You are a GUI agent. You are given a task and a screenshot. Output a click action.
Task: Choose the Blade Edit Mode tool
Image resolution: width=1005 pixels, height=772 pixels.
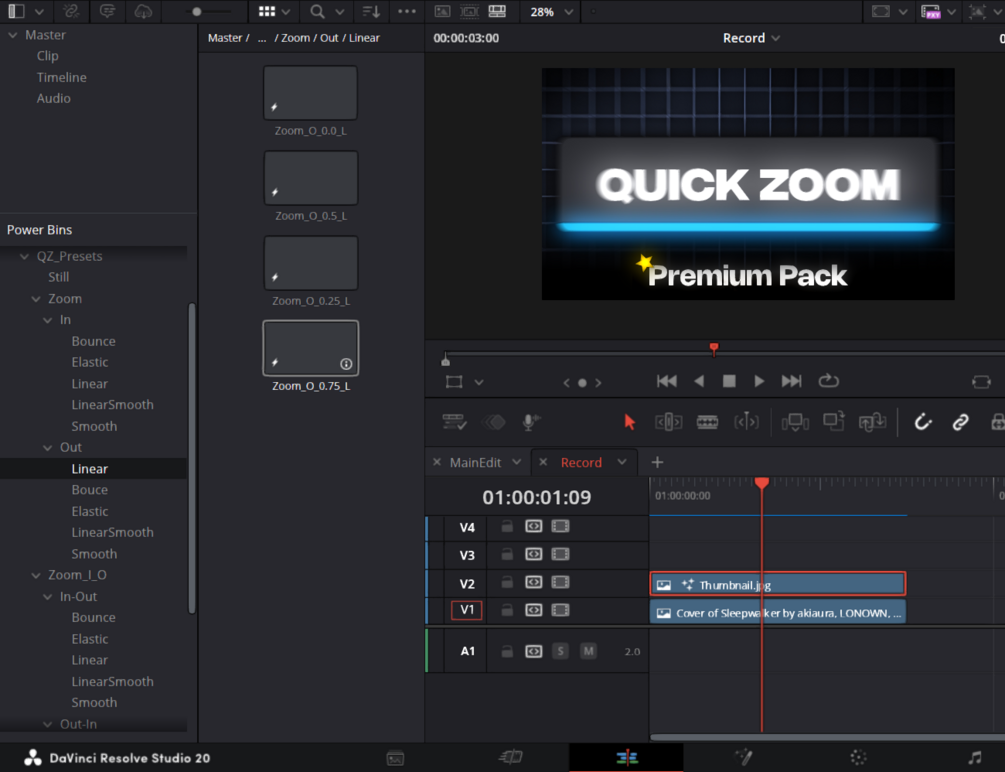[707, 422]
